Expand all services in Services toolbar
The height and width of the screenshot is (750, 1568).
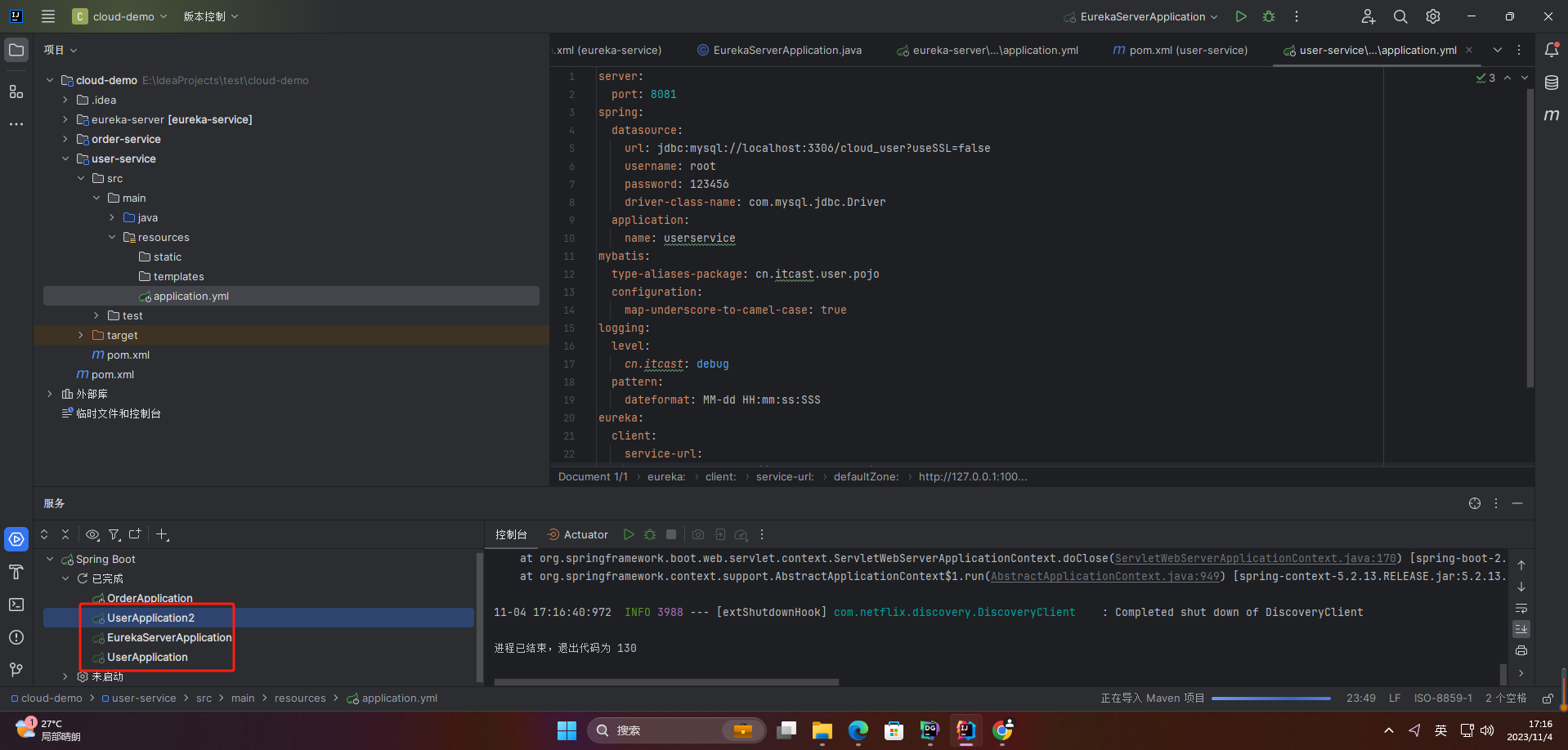(44, 534)
